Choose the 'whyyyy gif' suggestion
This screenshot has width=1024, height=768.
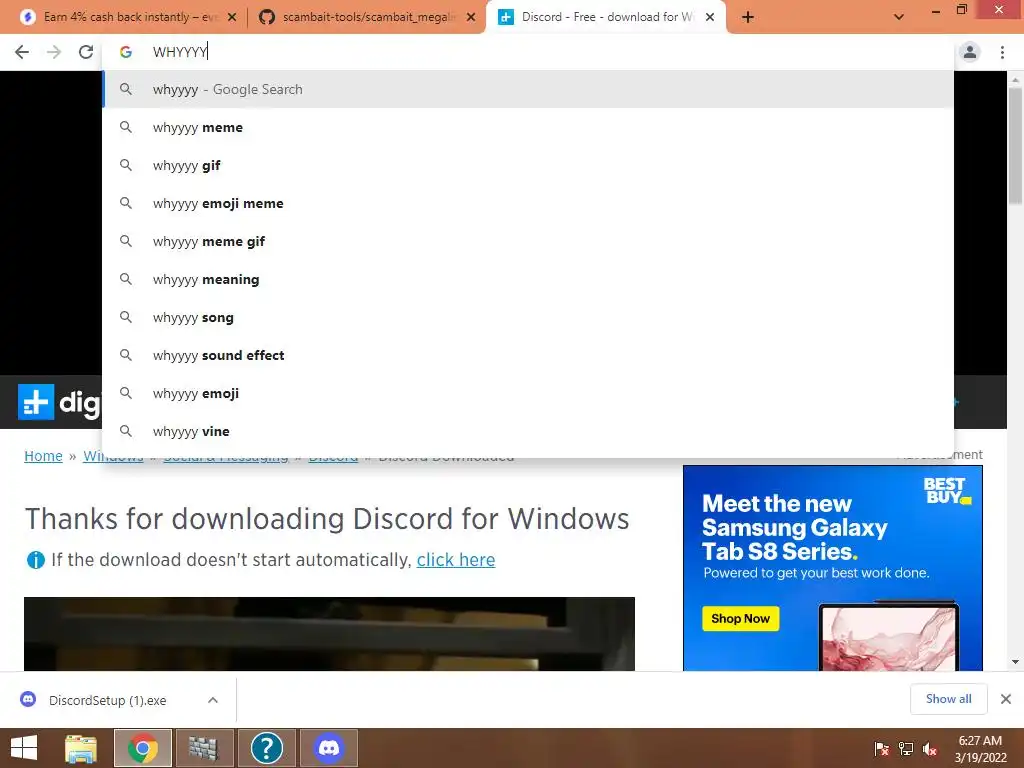528,165
